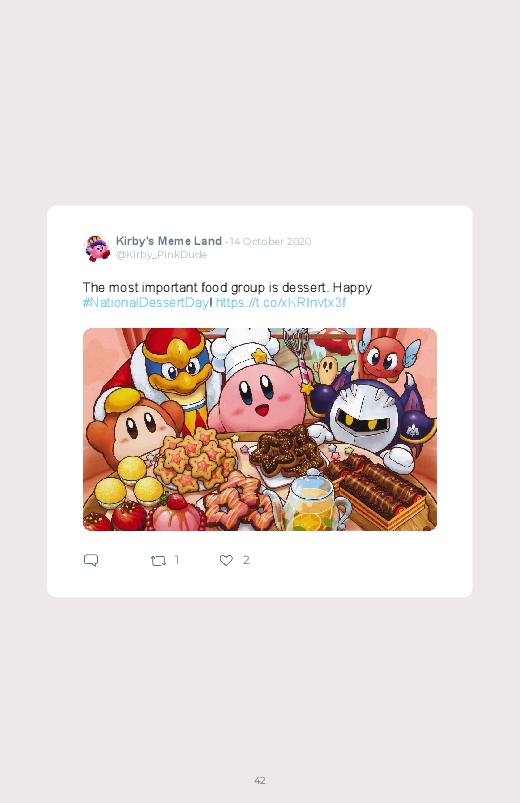The image size is (520, 803).
Task: Open the @Kirby_PinkDude handle
Action: (161, 255)
